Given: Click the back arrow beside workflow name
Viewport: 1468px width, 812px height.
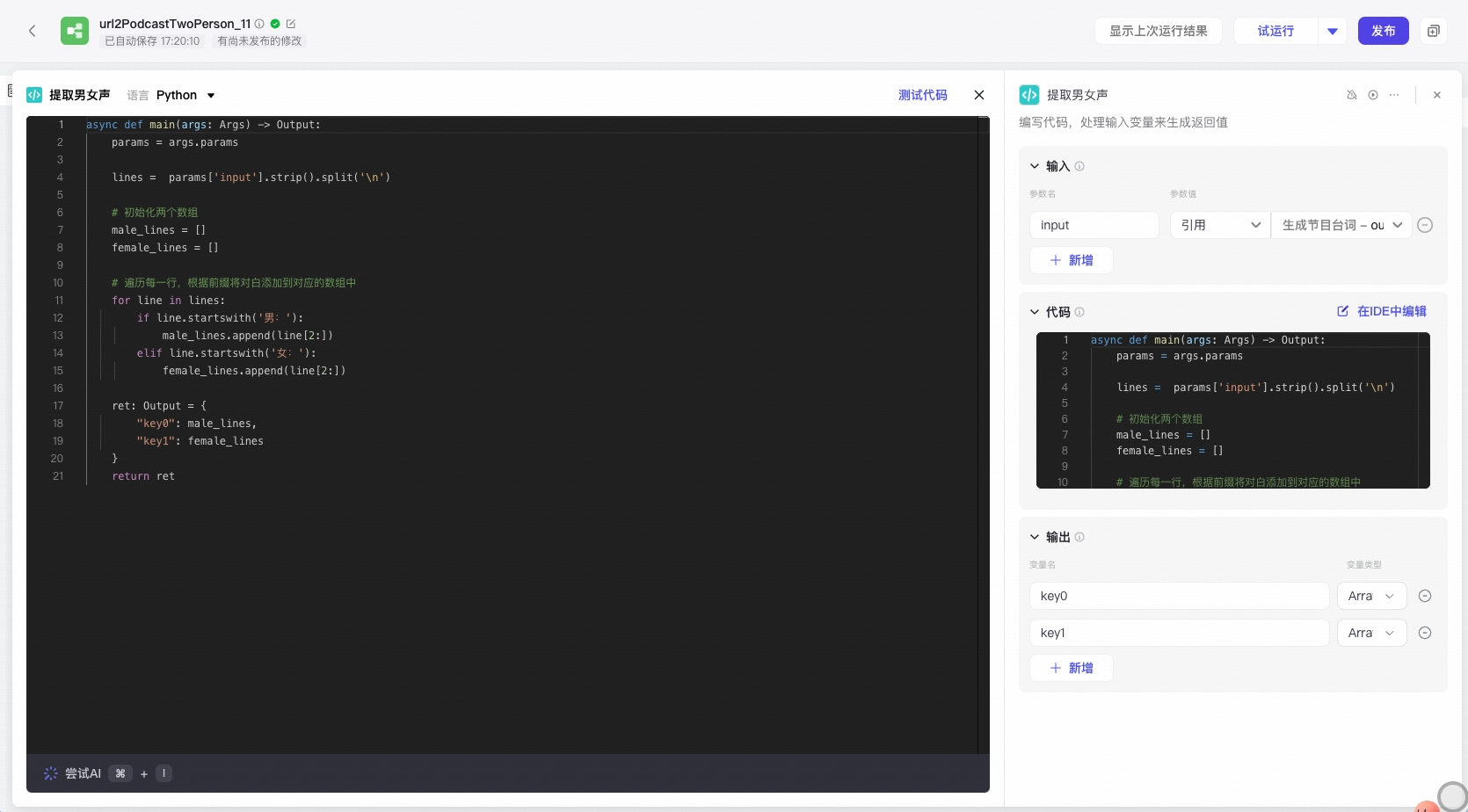Looking at the screenshot, I should pyautogui.click(x=33, y=31).
